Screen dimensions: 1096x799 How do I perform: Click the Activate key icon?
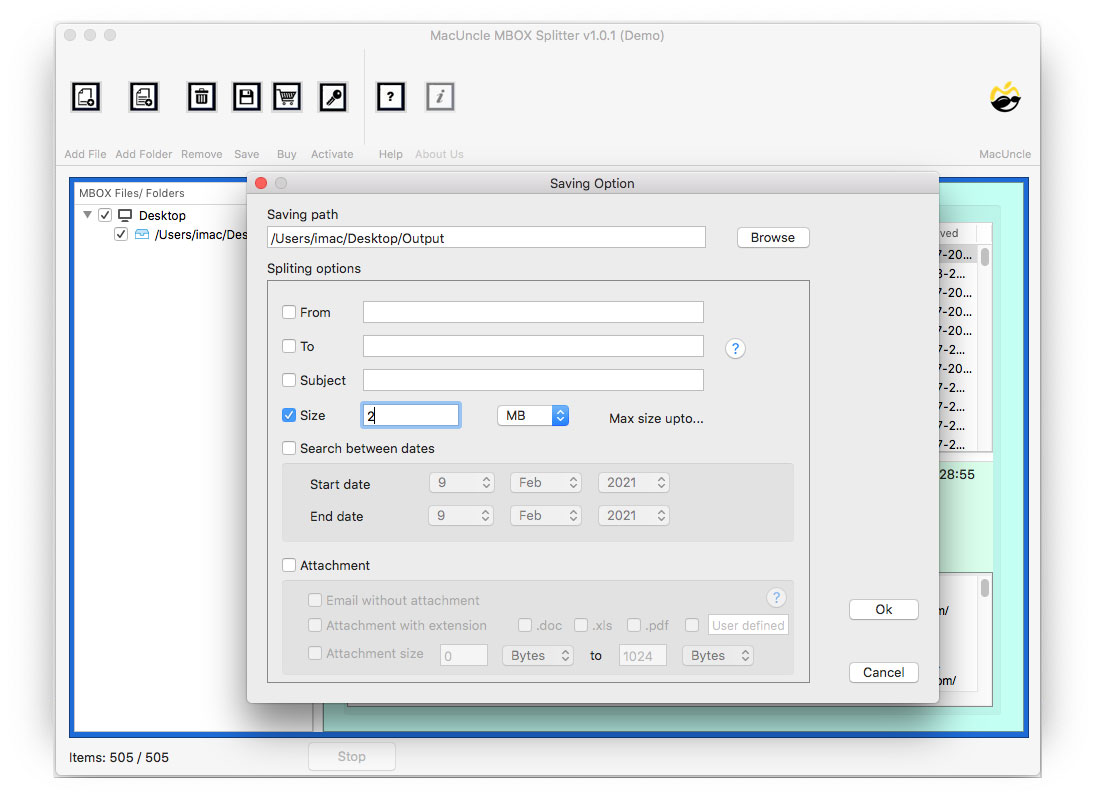tap(332, 96)
